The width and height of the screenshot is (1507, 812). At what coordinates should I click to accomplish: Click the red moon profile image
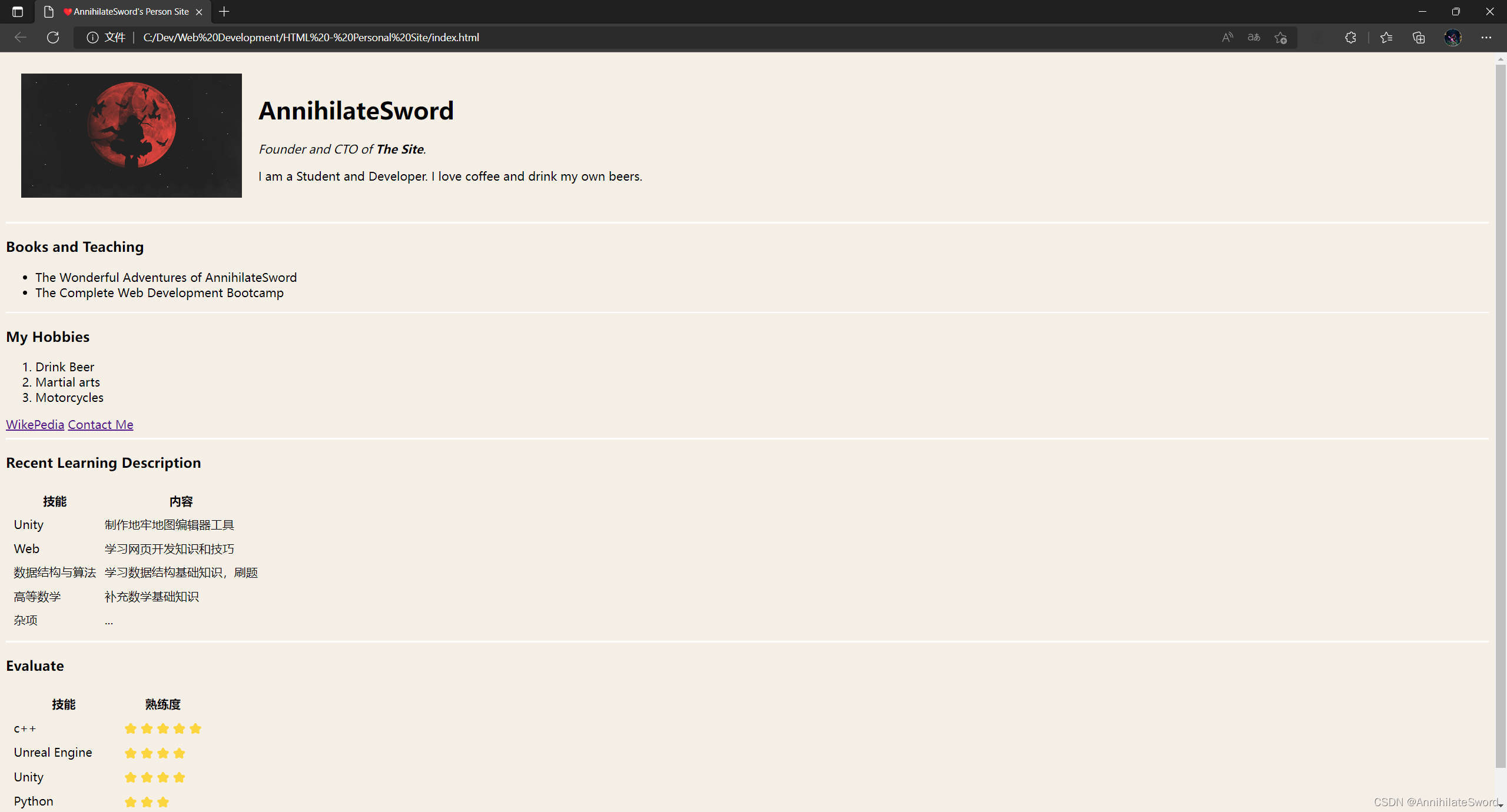click(131, 135)
